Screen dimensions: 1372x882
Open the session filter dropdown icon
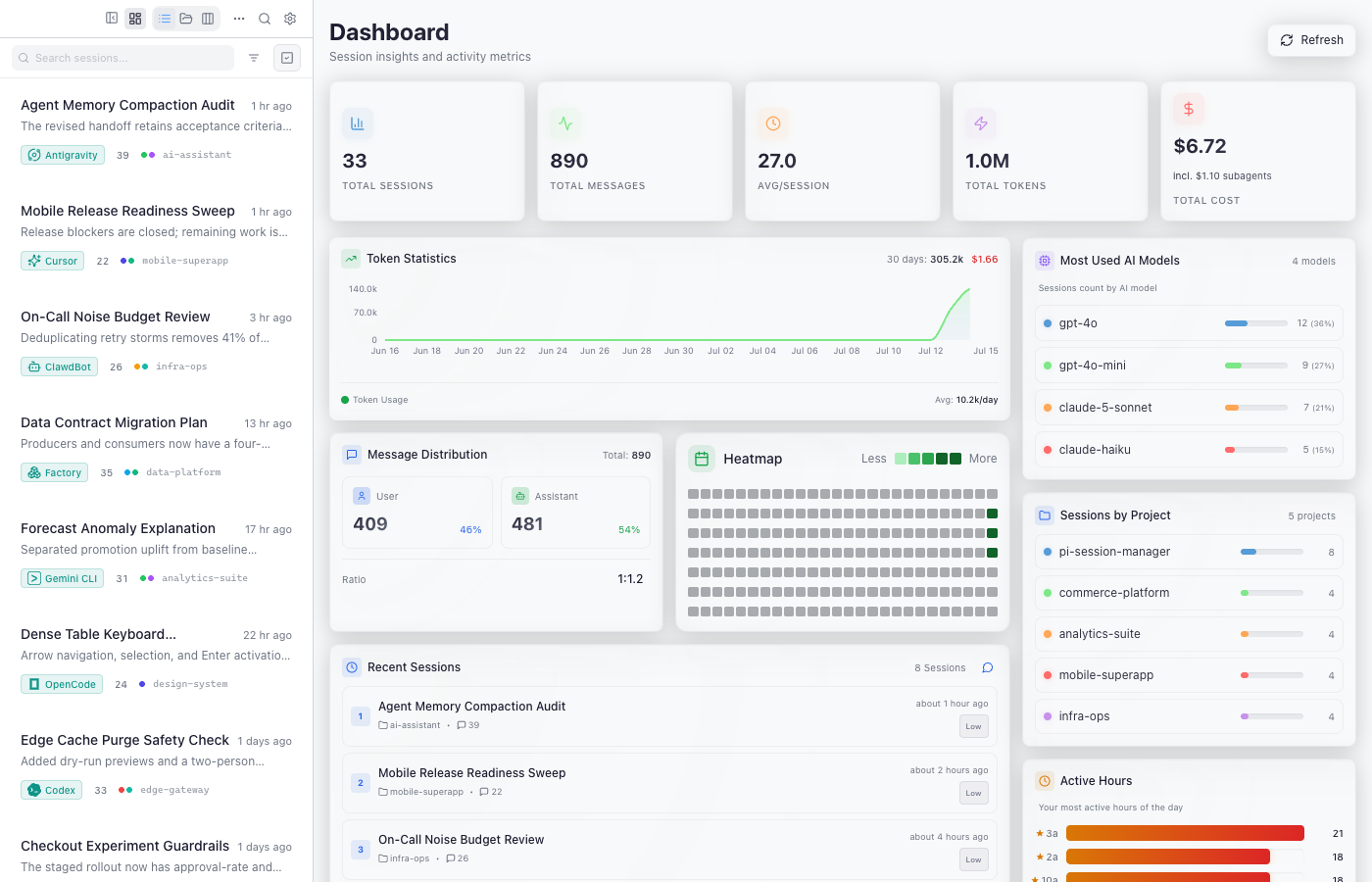pyautogui.click(x=254, y=58)
